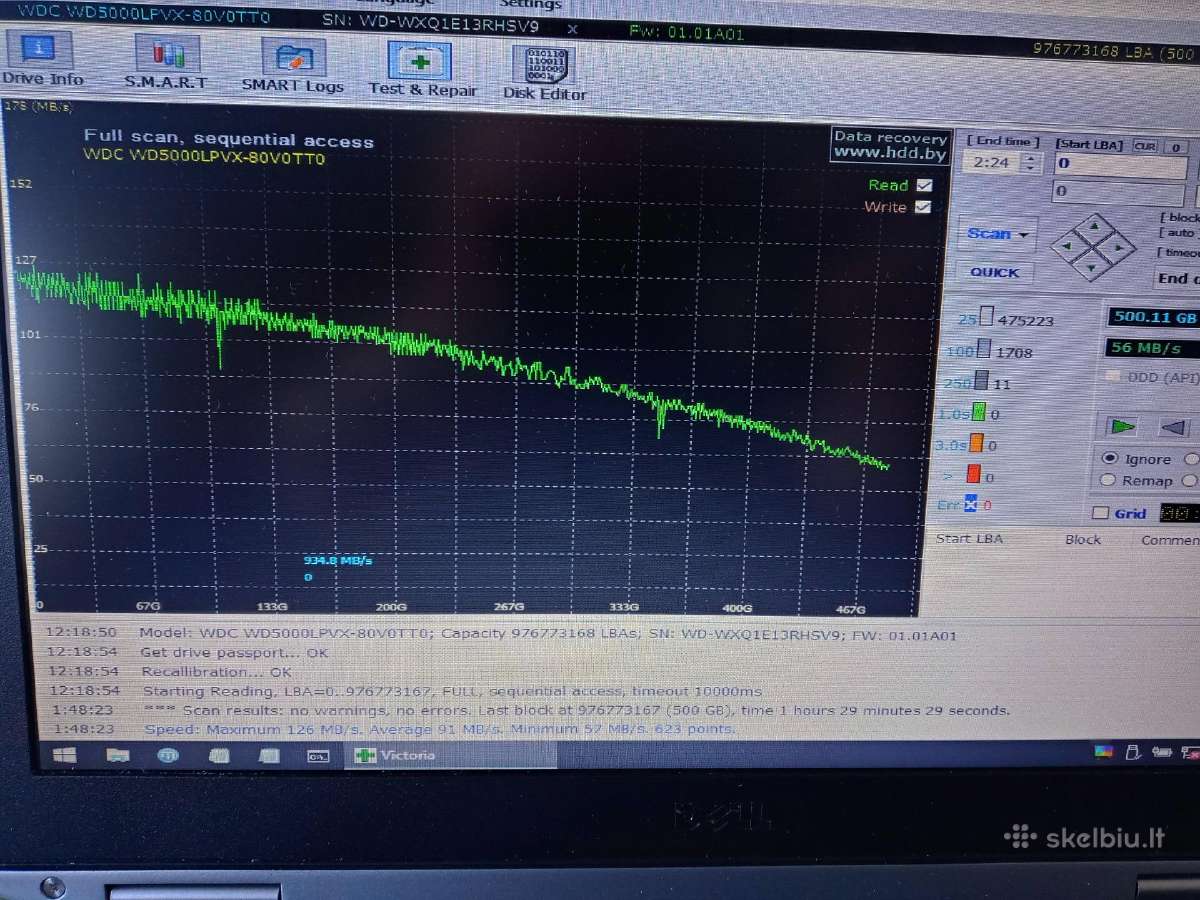The height and width of the screenshot is (900, 1200).
Task: Open the Windows Start menu
Action: pyautogui.click(x=63, y=756)
